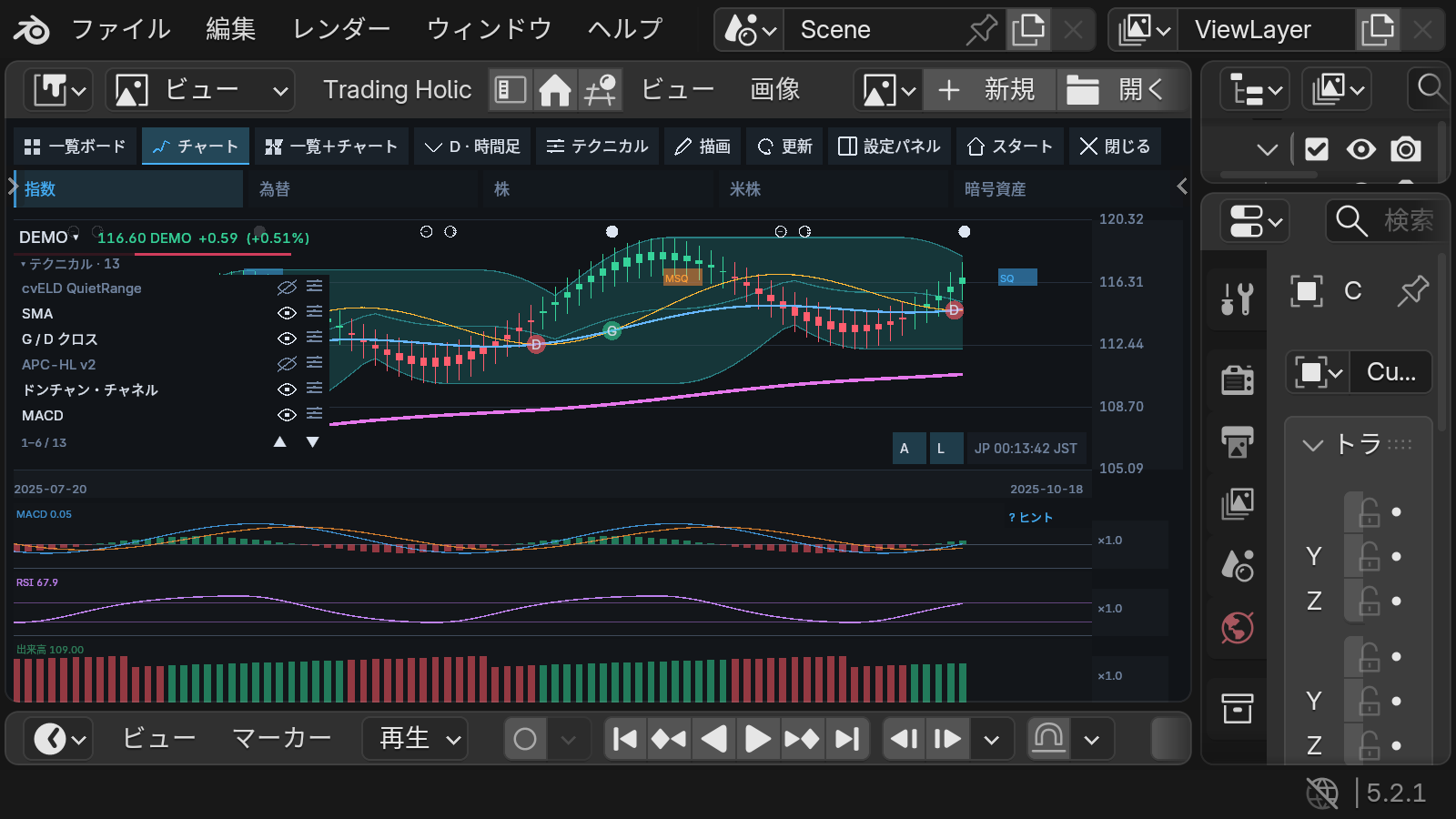
Task: Open the レンダー menu
Action: 341,30
